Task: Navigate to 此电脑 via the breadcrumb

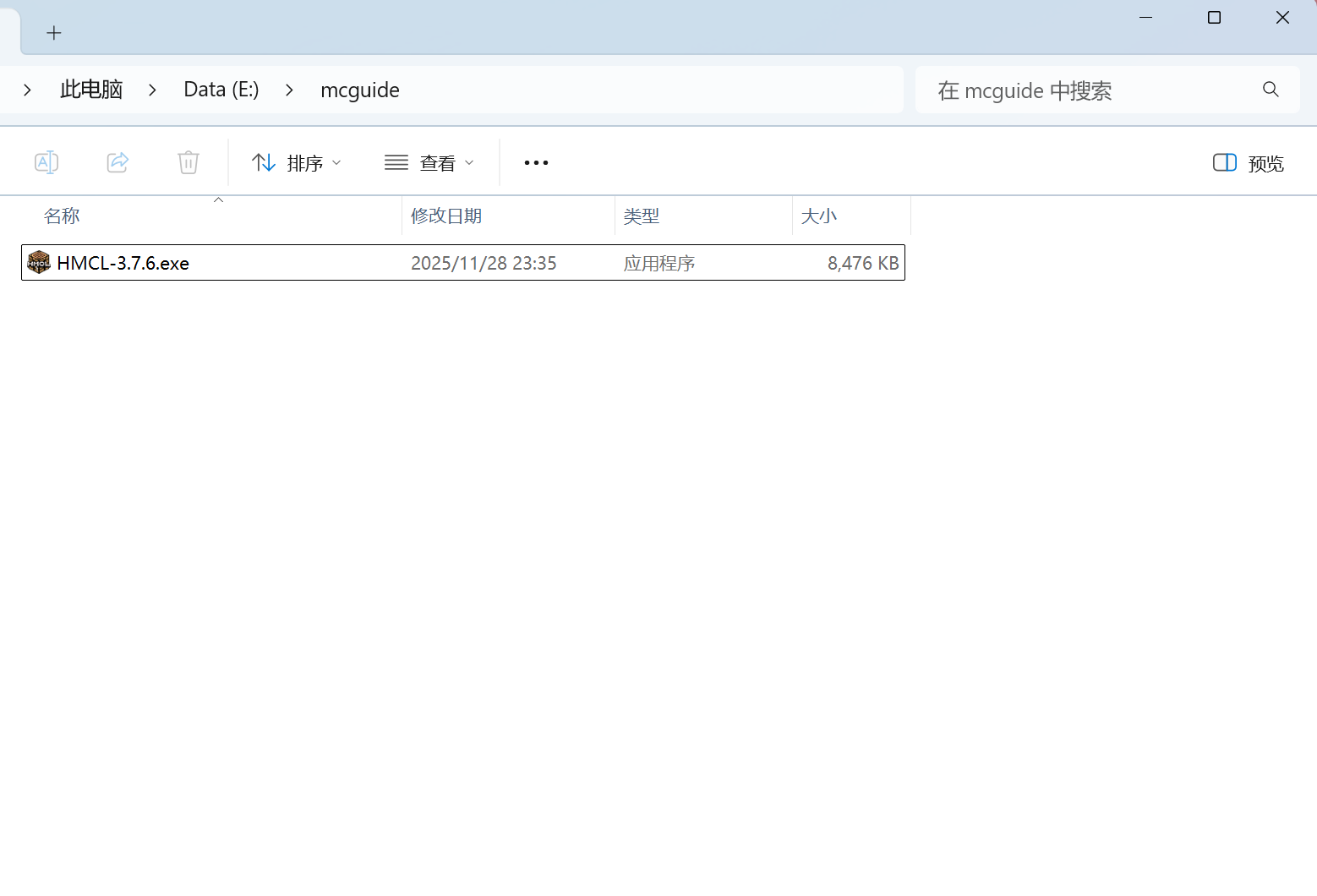Action: 90,89
